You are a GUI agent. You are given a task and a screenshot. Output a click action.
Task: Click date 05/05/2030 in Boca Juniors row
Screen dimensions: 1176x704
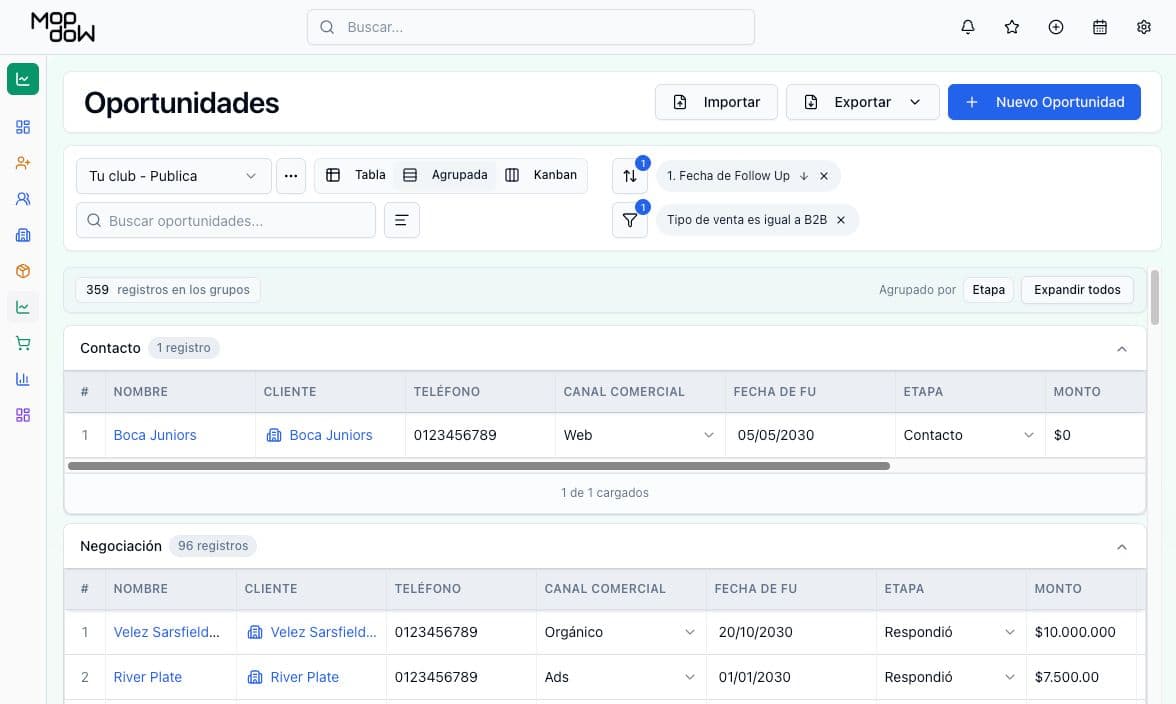point(776,435)
